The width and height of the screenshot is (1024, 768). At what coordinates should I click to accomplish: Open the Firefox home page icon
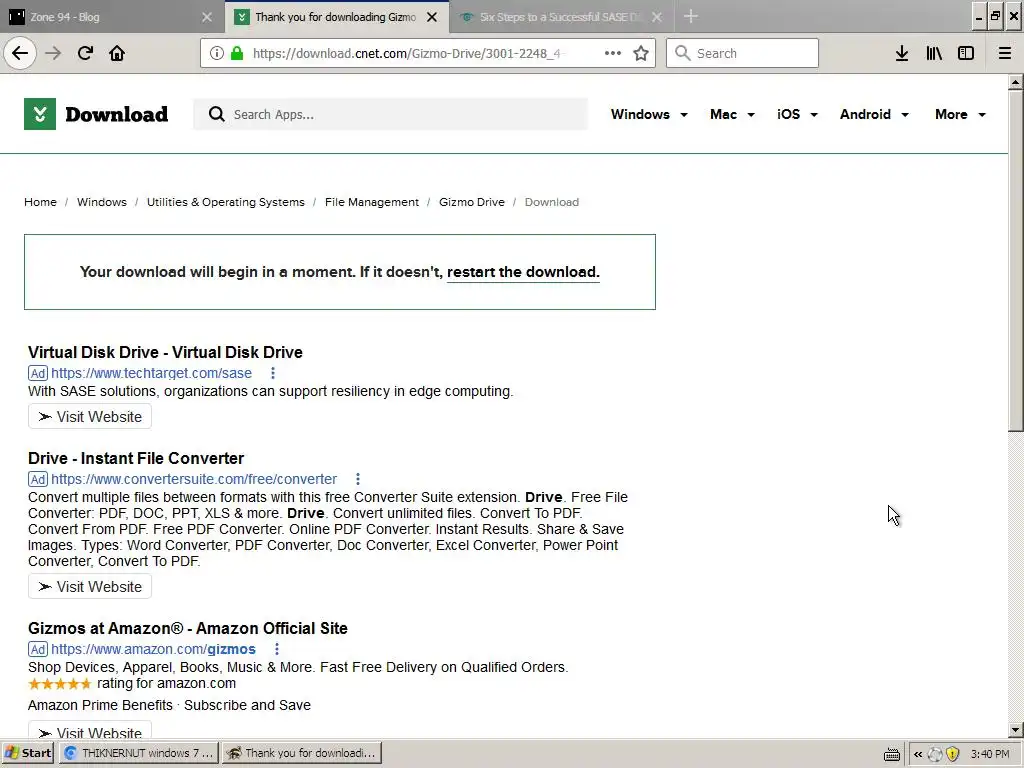point(117,53)
